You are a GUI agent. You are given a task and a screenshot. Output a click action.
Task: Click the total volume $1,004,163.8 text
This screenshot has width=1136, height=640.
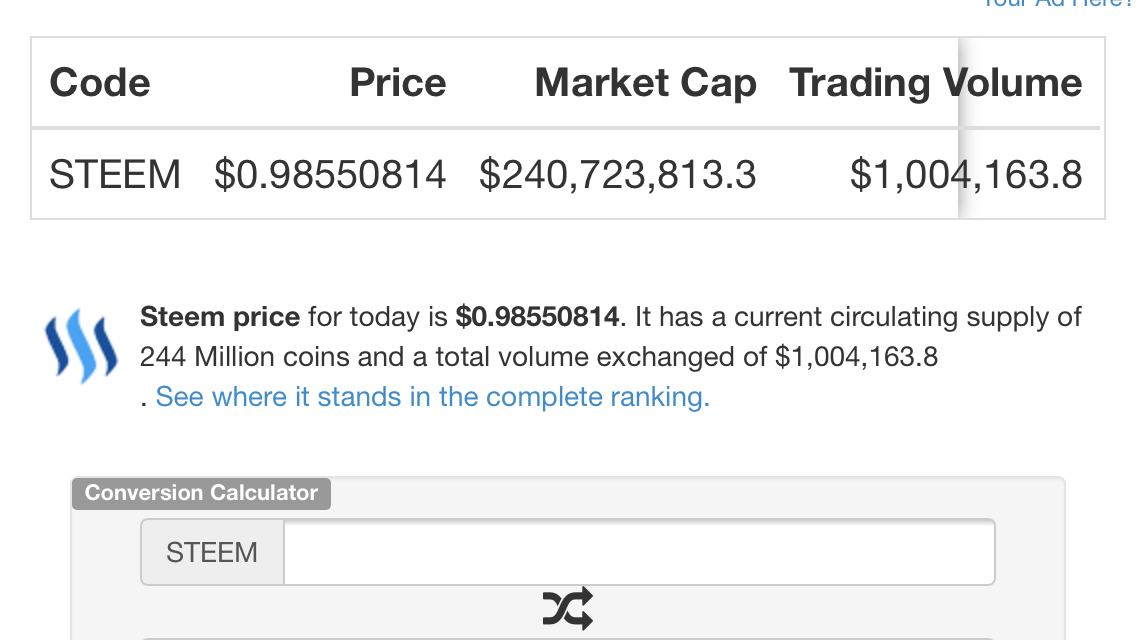pyautogui.click(x=856, y=357)
